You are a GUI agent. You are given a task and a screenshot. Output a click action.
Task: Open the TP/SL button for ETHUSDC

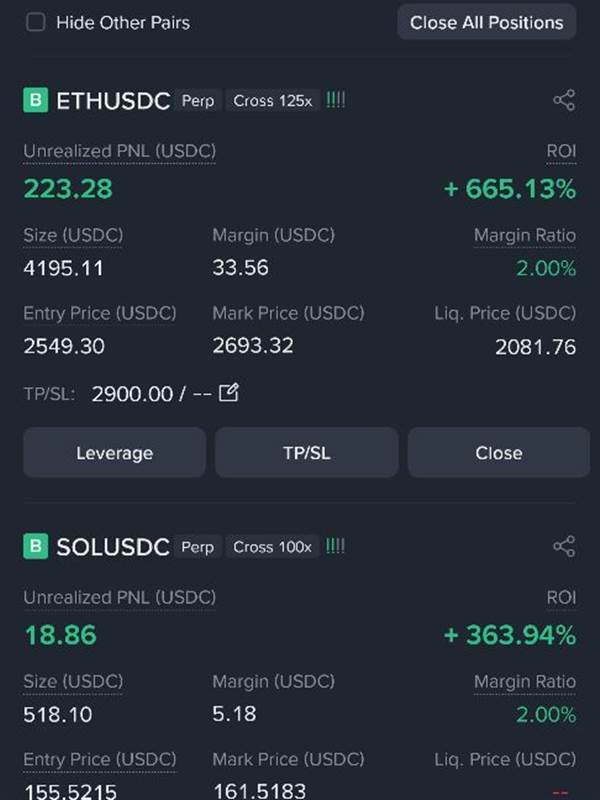(x=307, y=453)
